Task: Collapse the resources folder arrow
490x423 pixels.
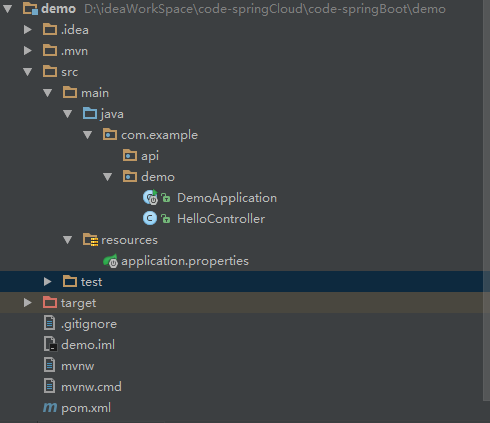Action: (x=68, y=240)
